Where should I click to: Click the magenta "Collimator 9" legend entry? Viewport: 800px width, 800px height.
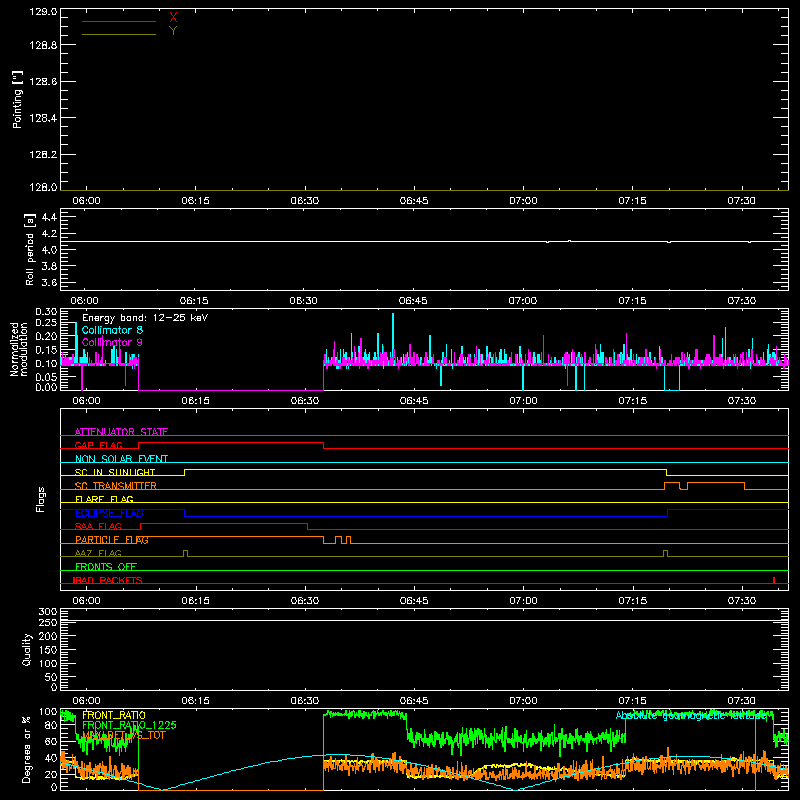click(x=112, y=342)
